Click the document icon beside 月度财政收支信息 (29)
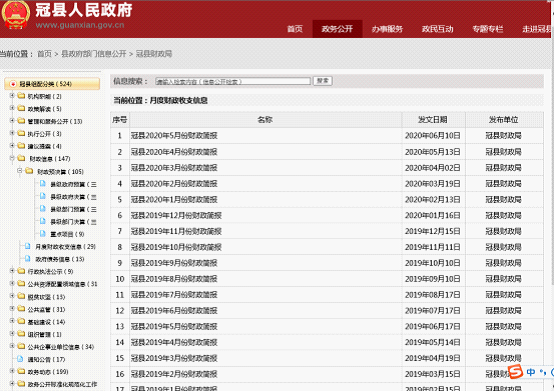Screen dimensions: 554x391 pos(28,246)
